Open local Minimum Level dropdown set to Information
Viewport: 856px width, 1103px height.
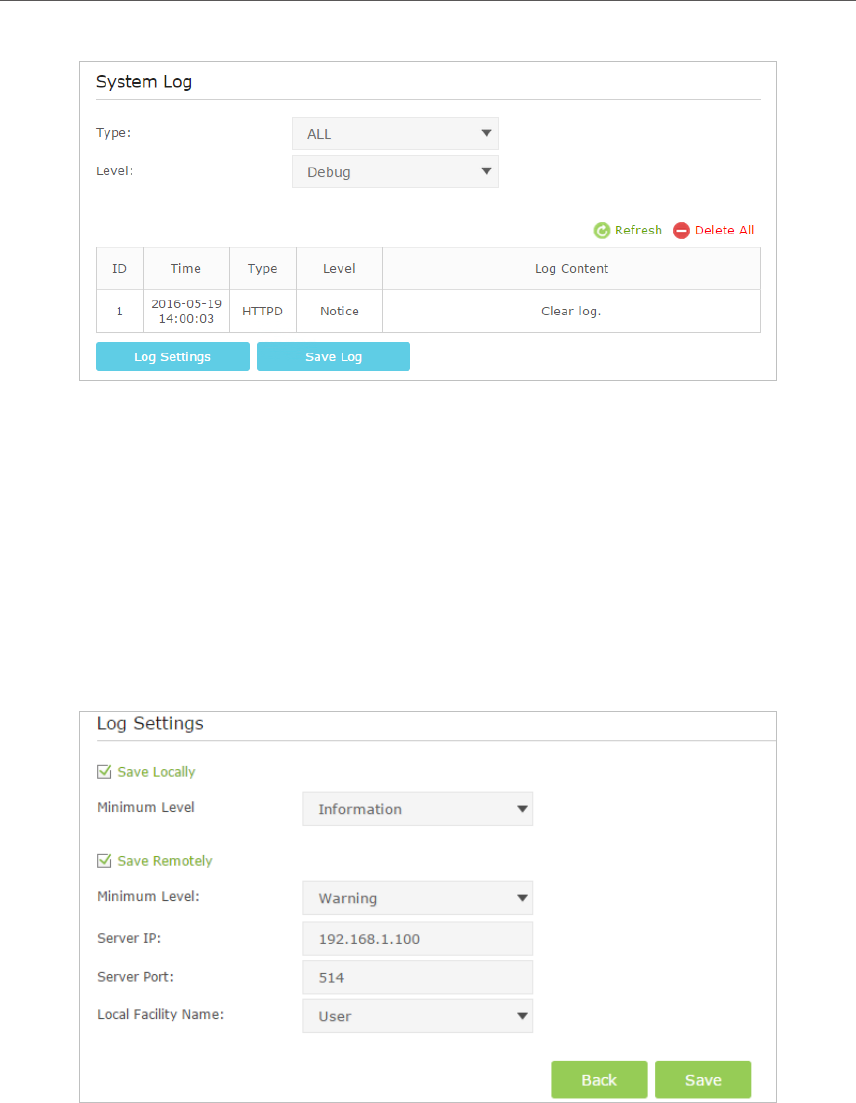click(417, 809)
